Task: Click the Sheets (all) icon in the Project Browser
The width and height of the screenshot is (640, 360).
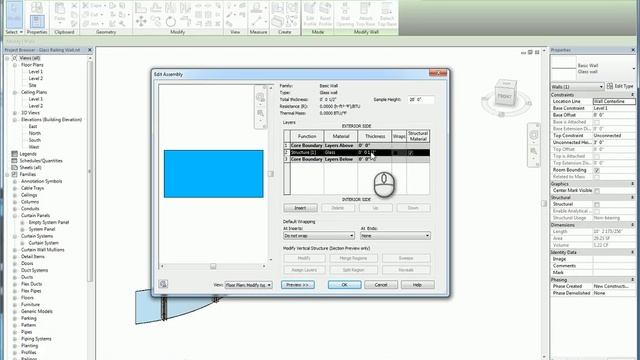Action: [14, 167]
